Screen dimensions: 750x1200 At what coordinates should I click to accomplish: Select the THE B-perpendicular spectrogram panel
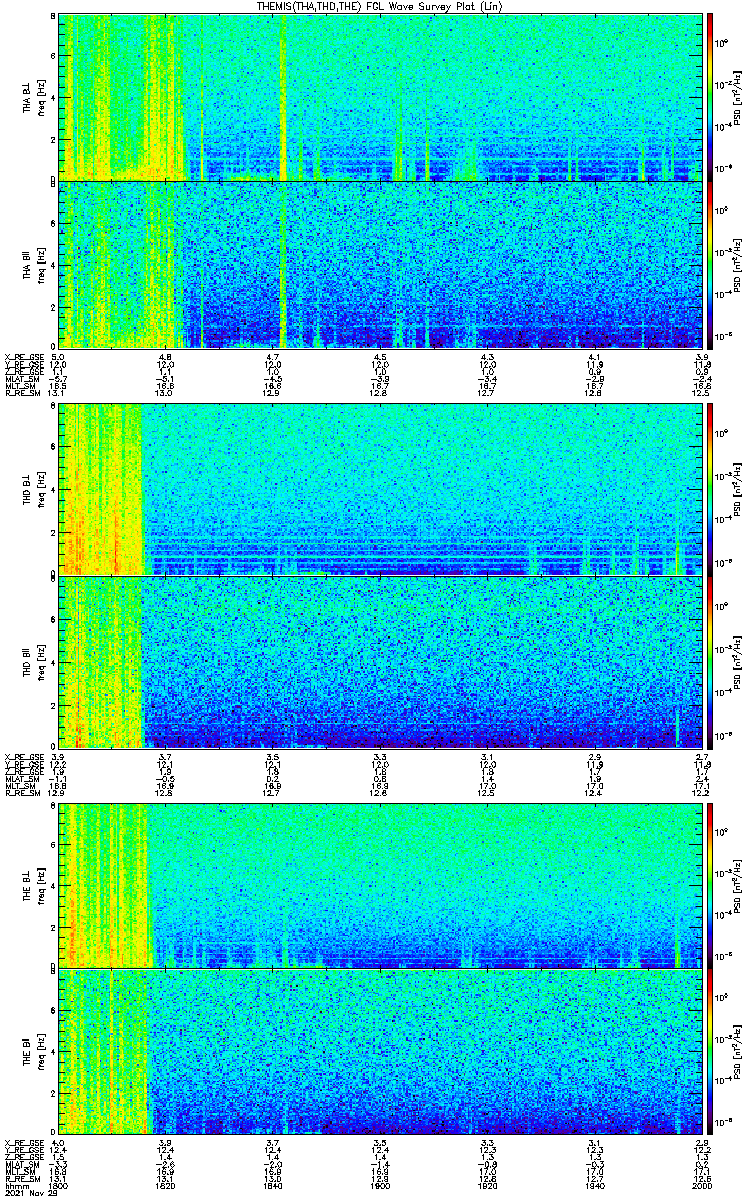coord(380,884)
